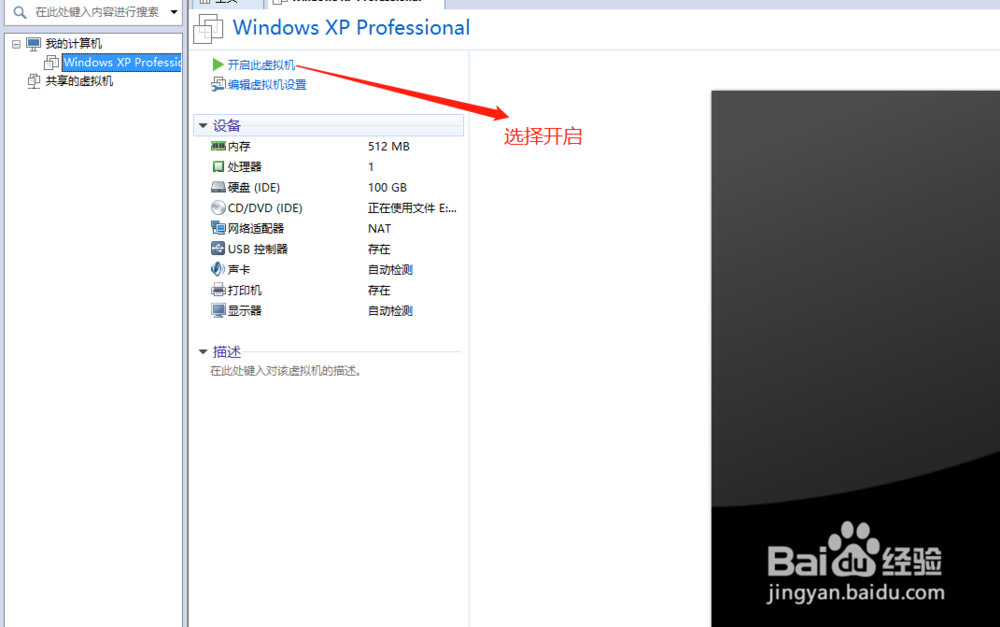The image size is (1000, 627).
Task: Click the processor count value 1
Action: [x=371, y=166]
